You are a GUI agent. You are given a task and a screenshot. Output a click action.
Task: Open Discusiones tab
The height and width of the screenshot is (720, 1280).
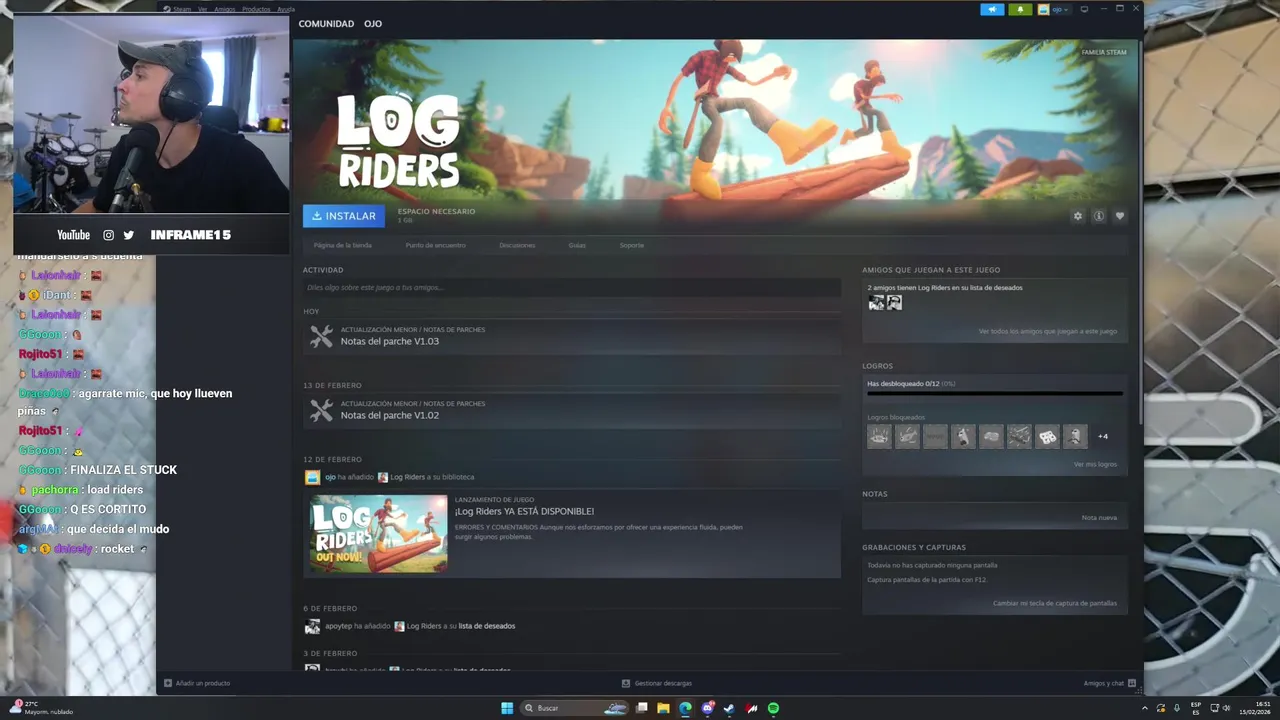(x=517, y=245)
